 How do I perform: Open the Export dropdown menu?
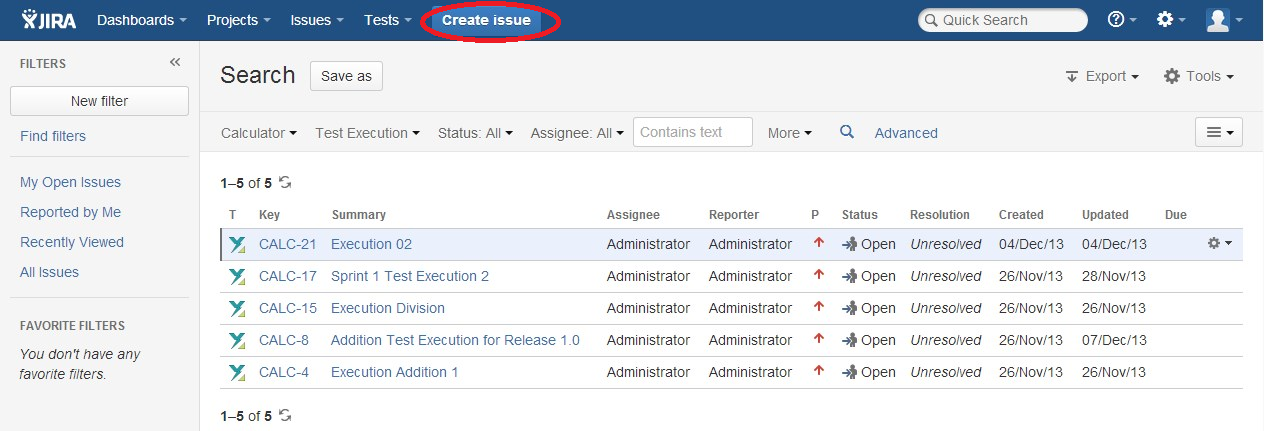point(1102,76)
